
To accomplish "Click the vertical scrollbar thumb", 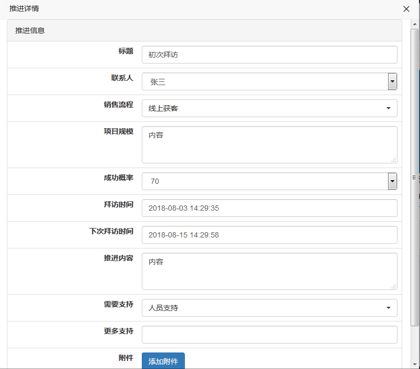I will tap(415, 177).
